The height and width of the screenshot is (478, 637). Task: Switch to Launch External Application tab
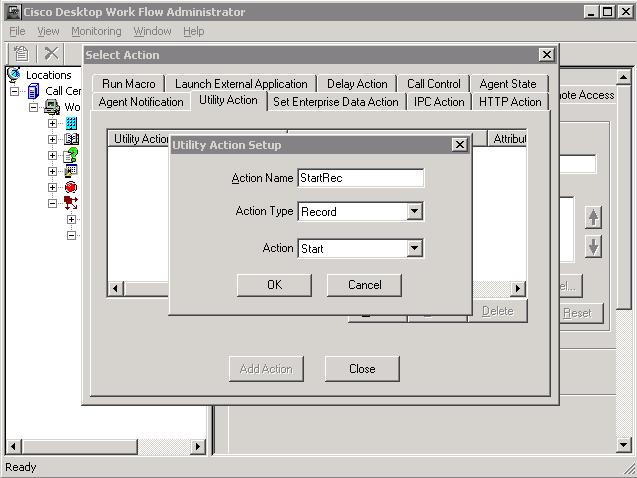pyautogui.click(x=241, y=84)
